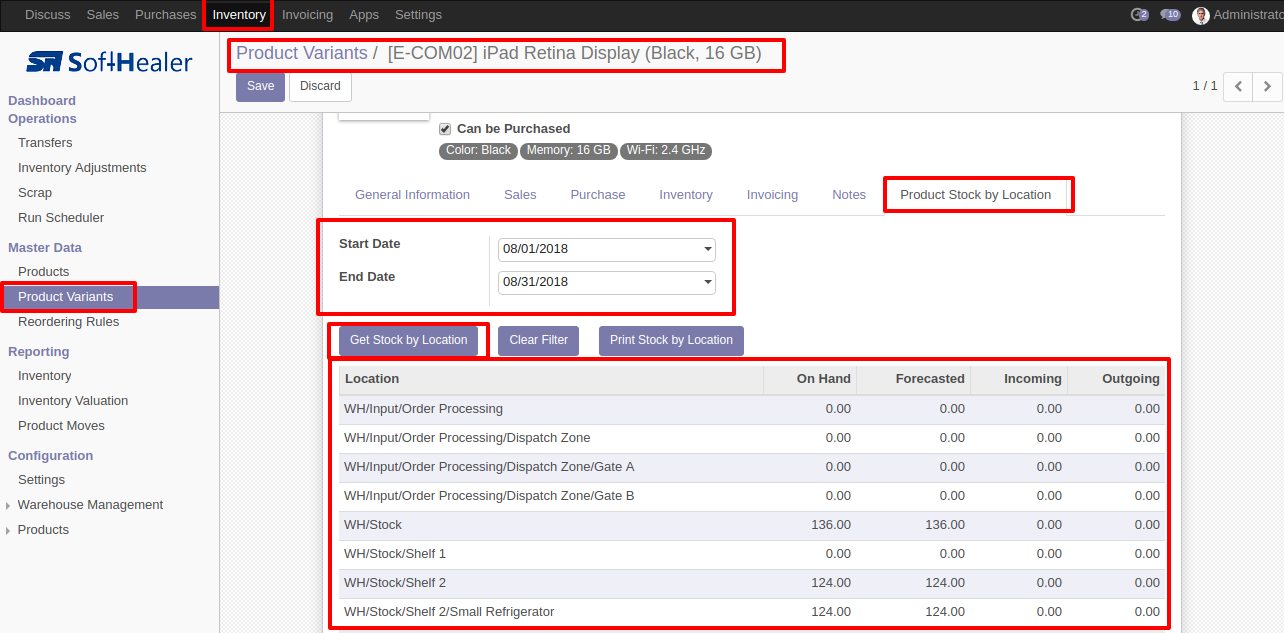Expand the Products configuration menu
1284x633 pixels.
pyautogui.click(x=43, y=530)
